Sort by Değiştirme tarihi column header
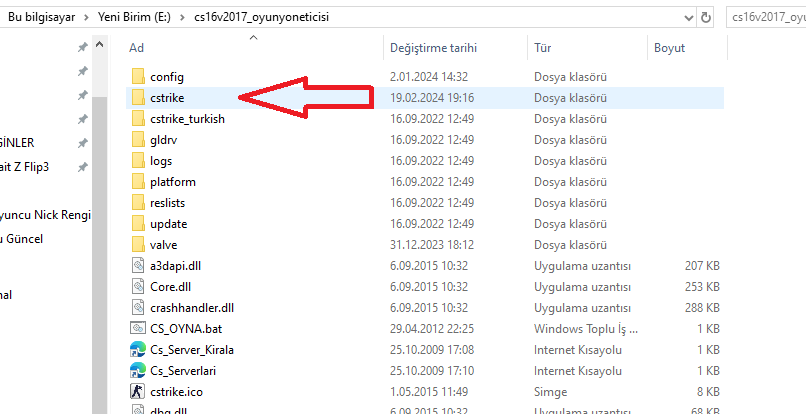Screen dimensions: 806x414 tap(433, 48)
